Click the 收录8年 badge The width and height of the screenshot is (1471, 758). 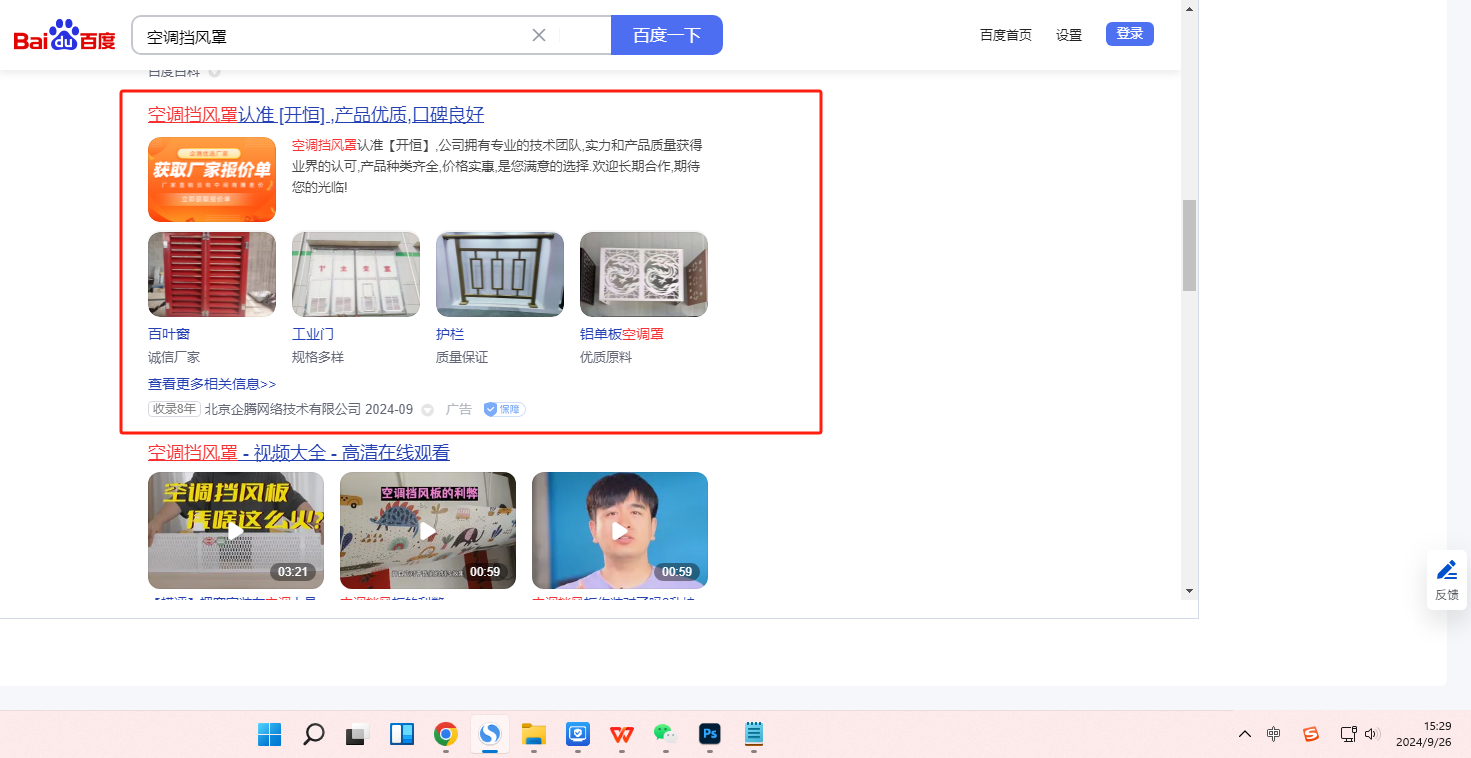(x=175, y=409)
